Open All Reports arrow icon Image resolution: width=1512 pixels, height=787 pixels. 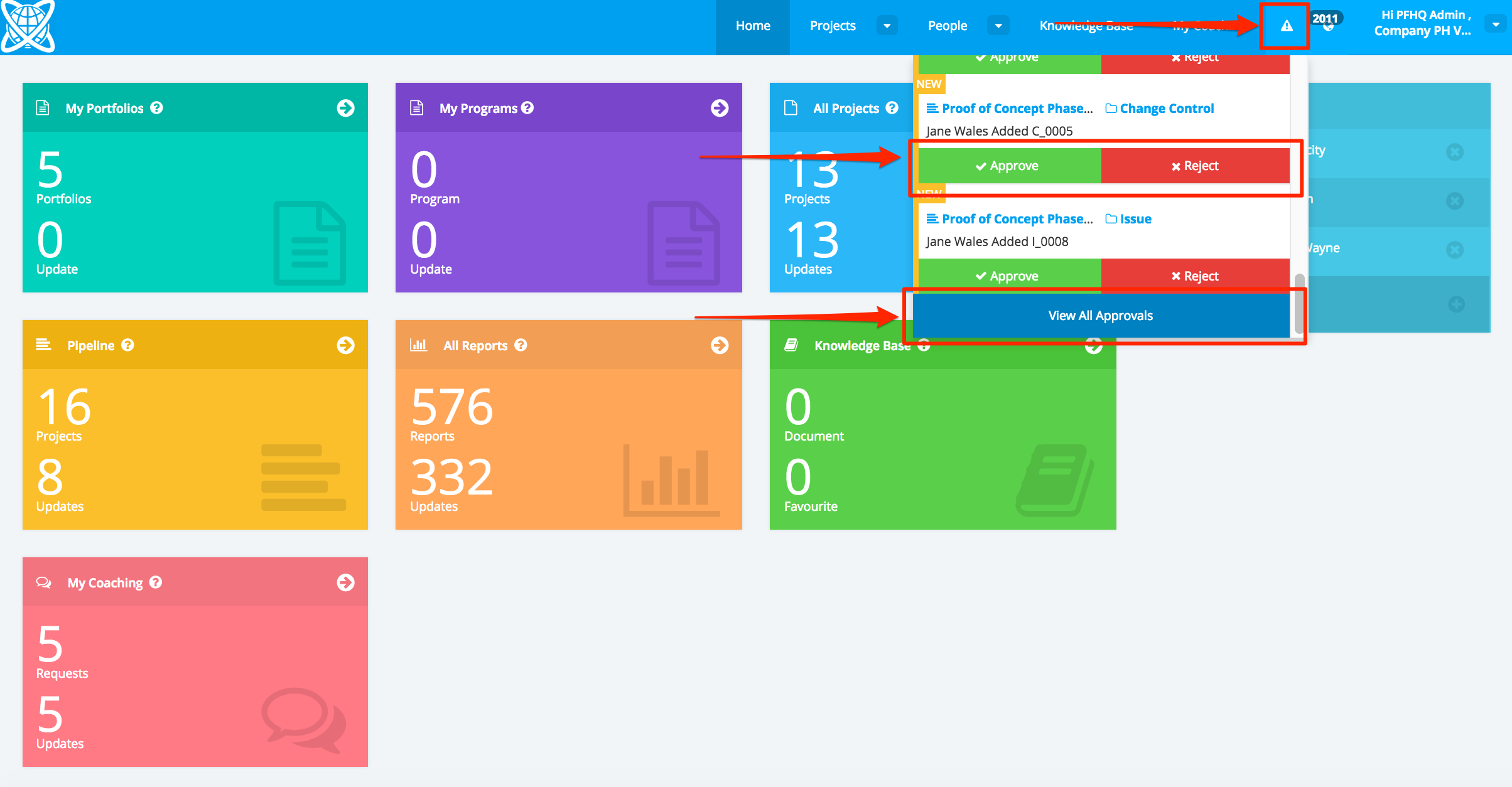[720, 345]
